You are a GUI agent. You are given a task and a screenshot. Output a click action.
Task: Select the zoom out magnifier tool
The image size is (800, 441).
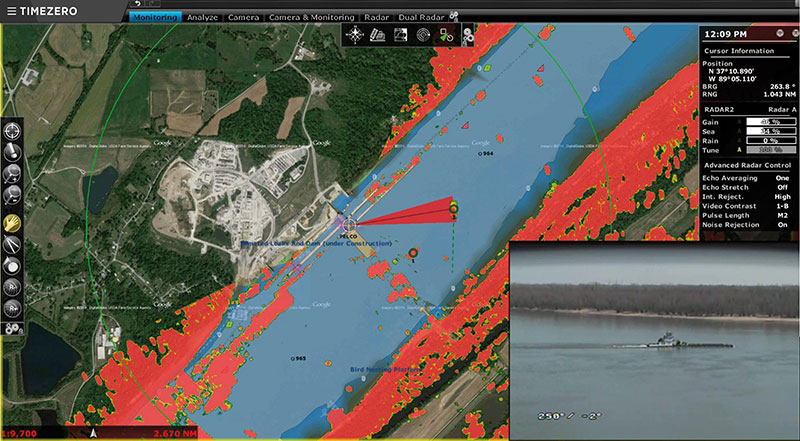[12, 194]
